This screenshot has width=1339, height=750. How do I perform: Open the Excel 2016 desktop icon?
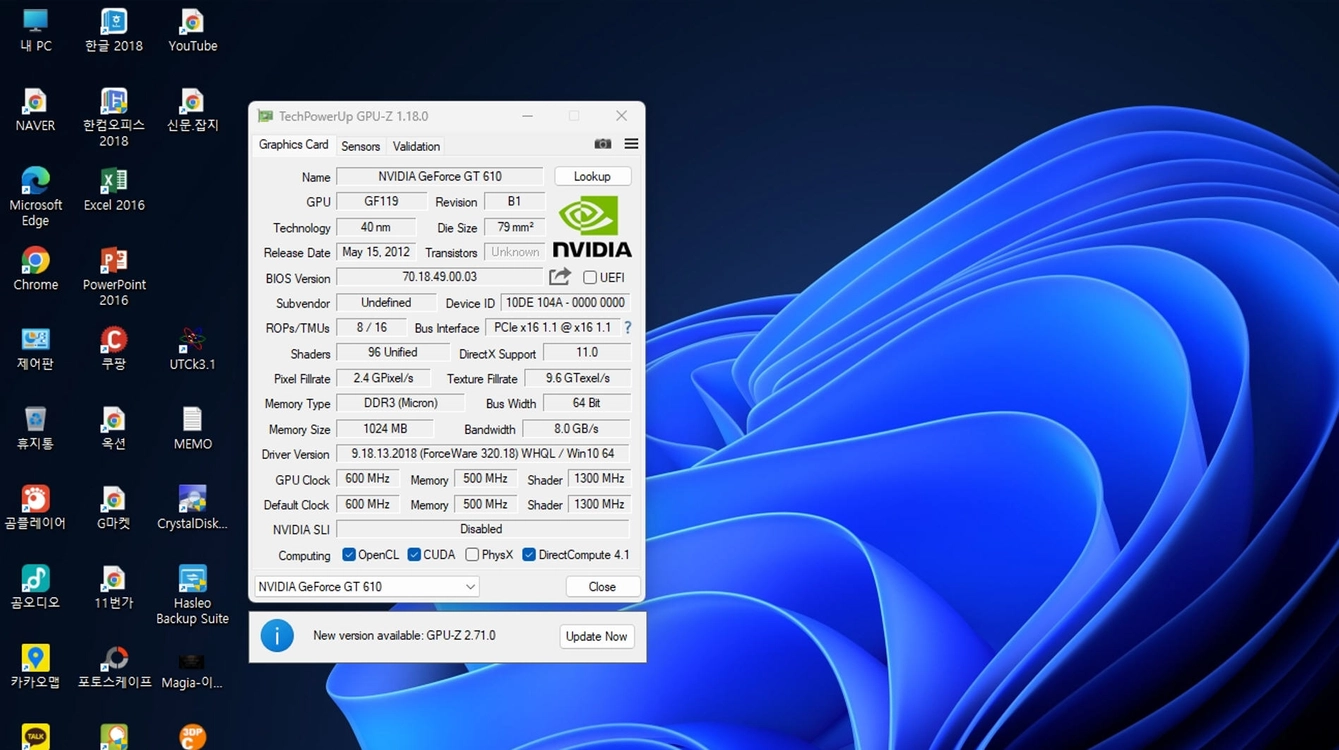click(x=113, y=189)
